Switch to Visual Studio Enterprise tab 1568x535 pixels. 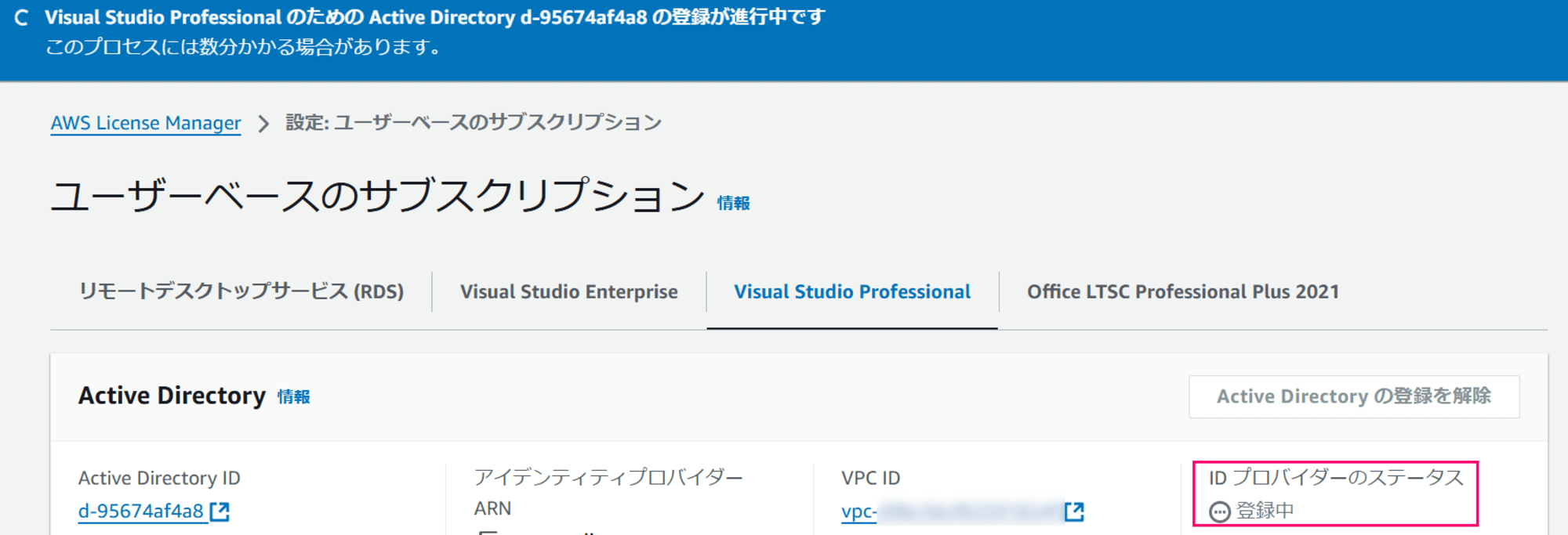pos(569,291)
